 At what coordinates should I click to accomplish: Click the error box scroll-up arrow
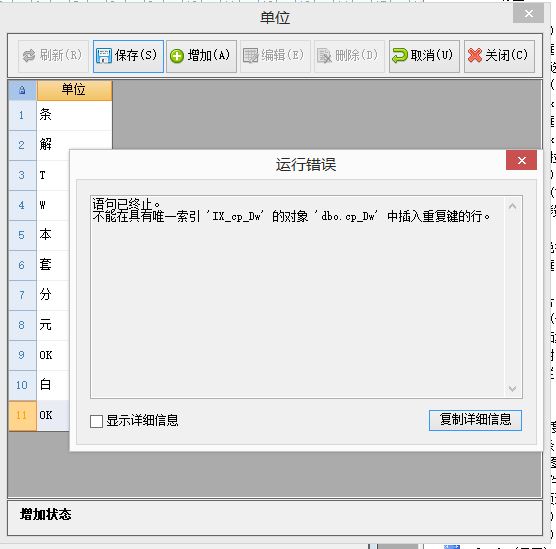point(512,206)
